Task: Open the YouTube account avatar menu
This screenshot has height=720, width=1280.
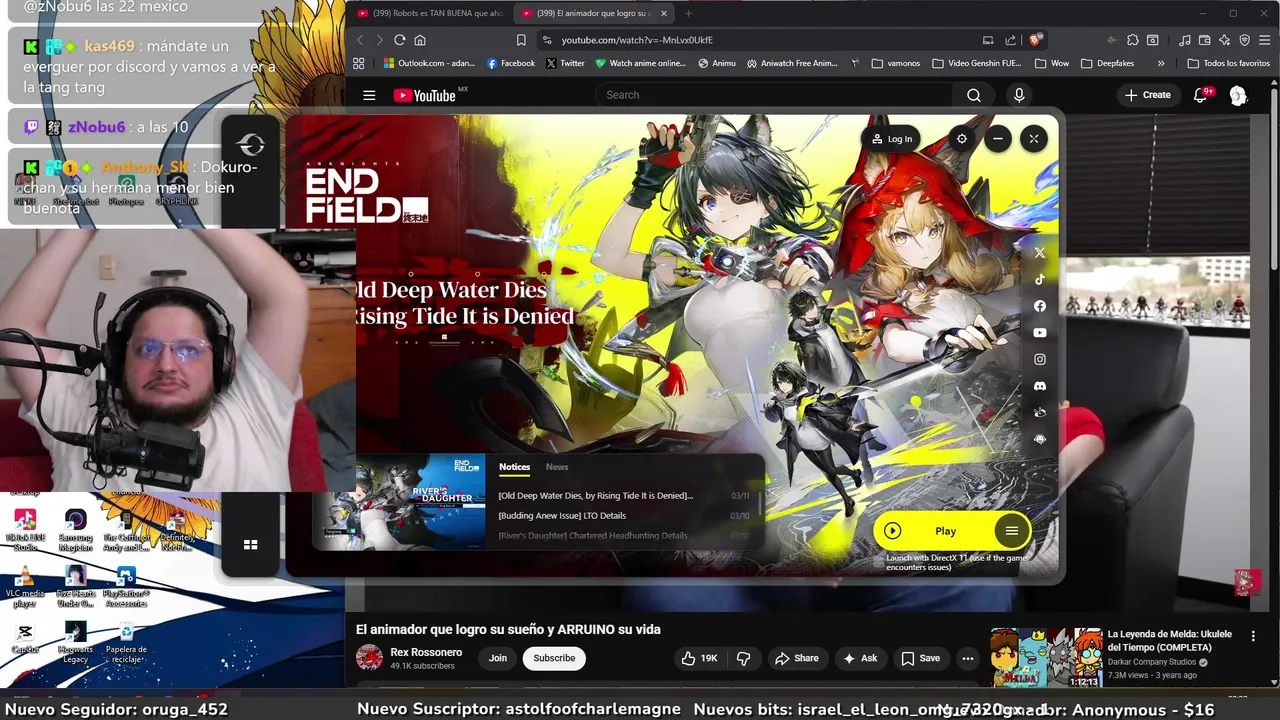Action: pos(1238,95)
